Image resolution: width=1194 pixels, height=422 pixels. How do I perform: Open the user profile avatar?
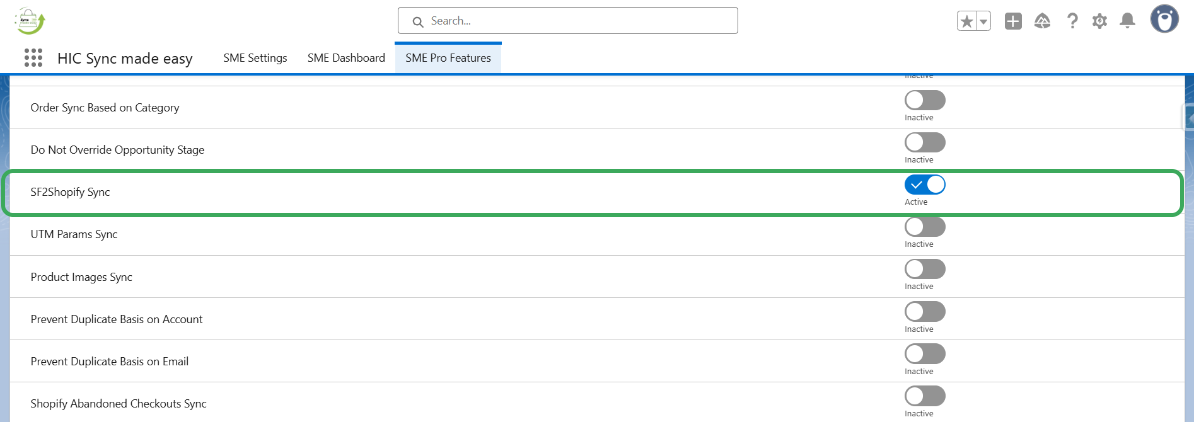[1164, 19]
